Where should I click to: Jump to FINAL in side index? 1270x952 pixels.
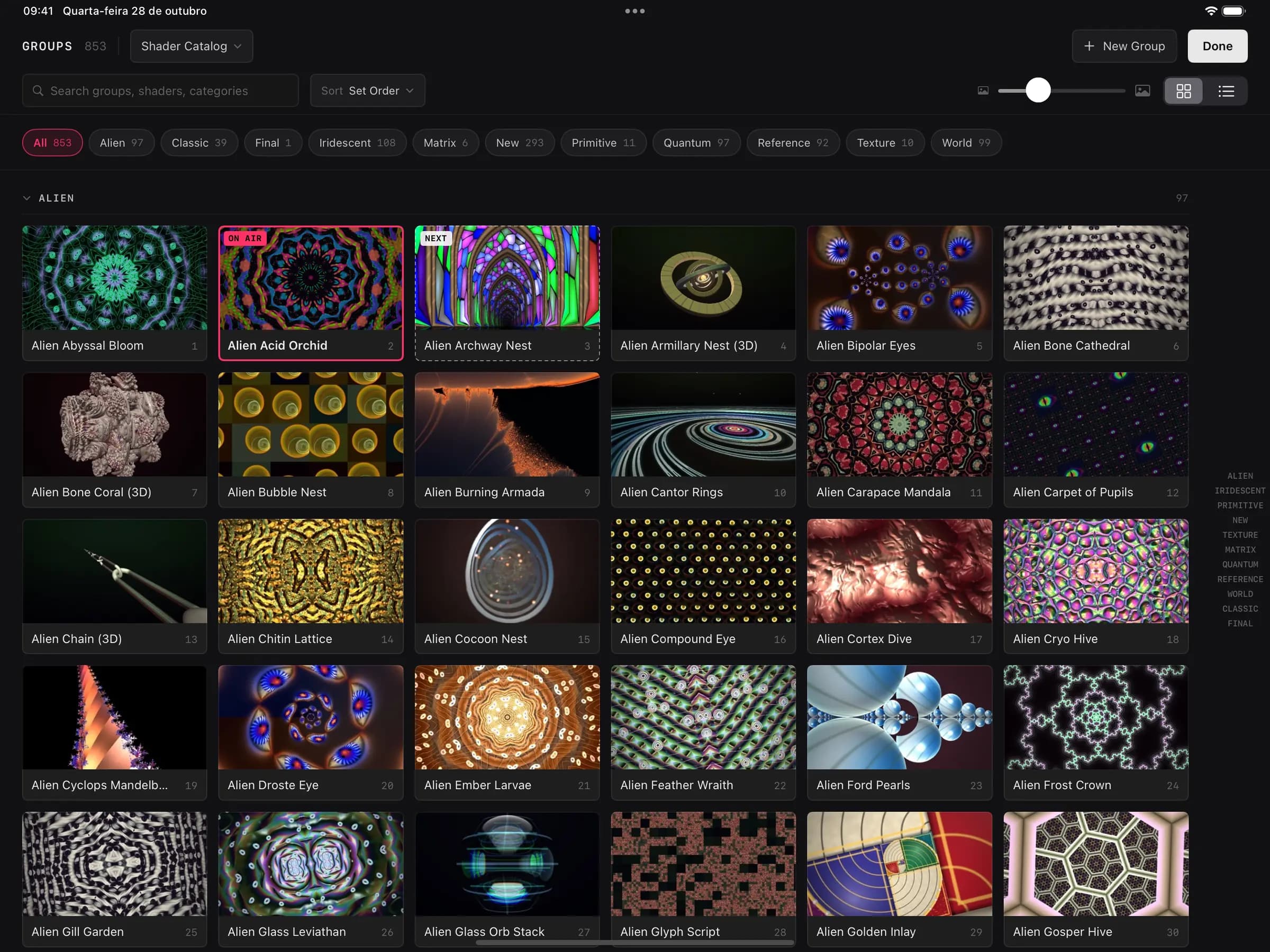(1239, 624)
